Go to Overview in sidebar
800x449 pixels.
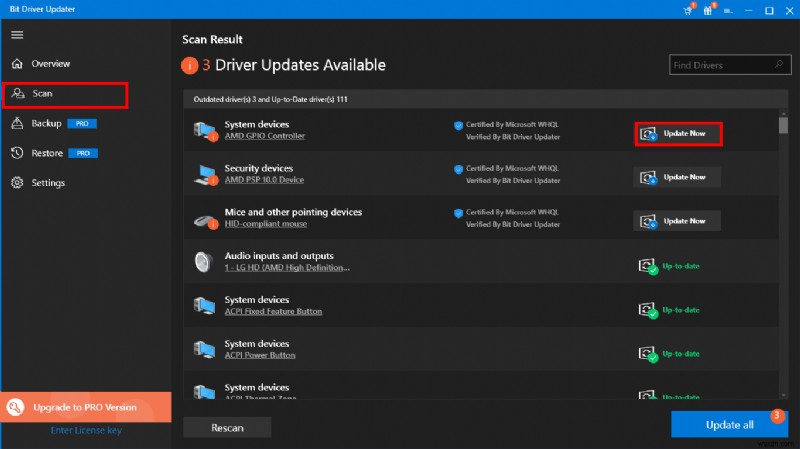point(51,64)
